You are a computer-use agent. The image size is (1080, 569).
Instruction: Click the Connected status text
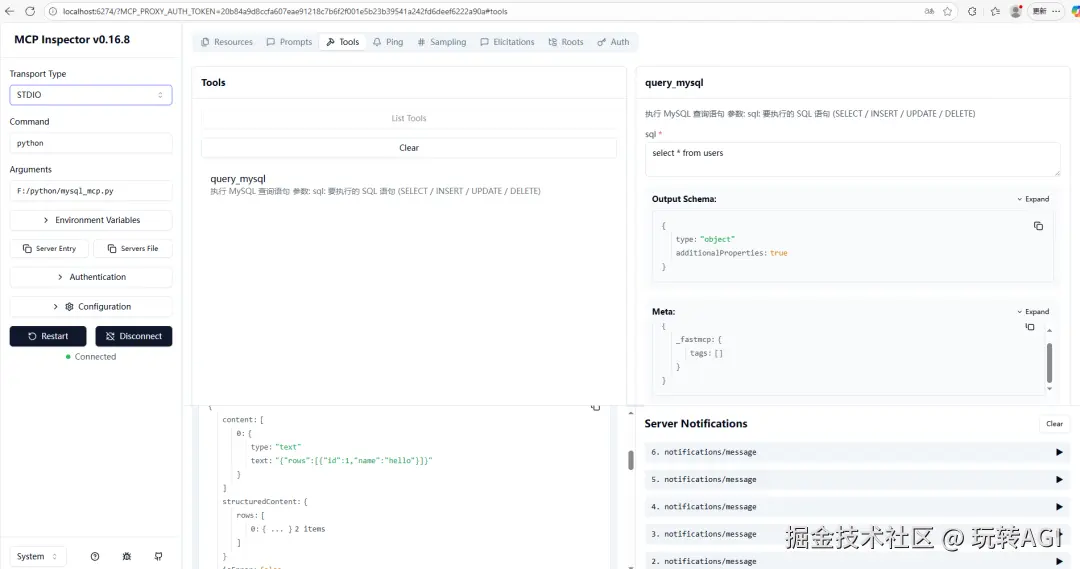tap(95, 357)
